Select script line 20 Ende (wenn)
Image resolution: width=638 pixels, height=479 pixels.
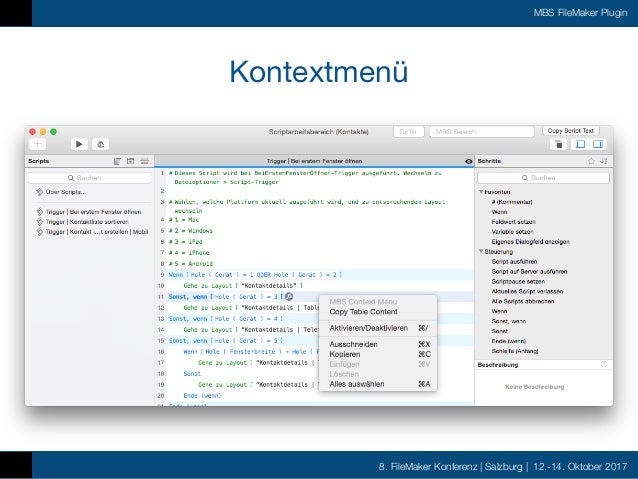coord(202,396)
